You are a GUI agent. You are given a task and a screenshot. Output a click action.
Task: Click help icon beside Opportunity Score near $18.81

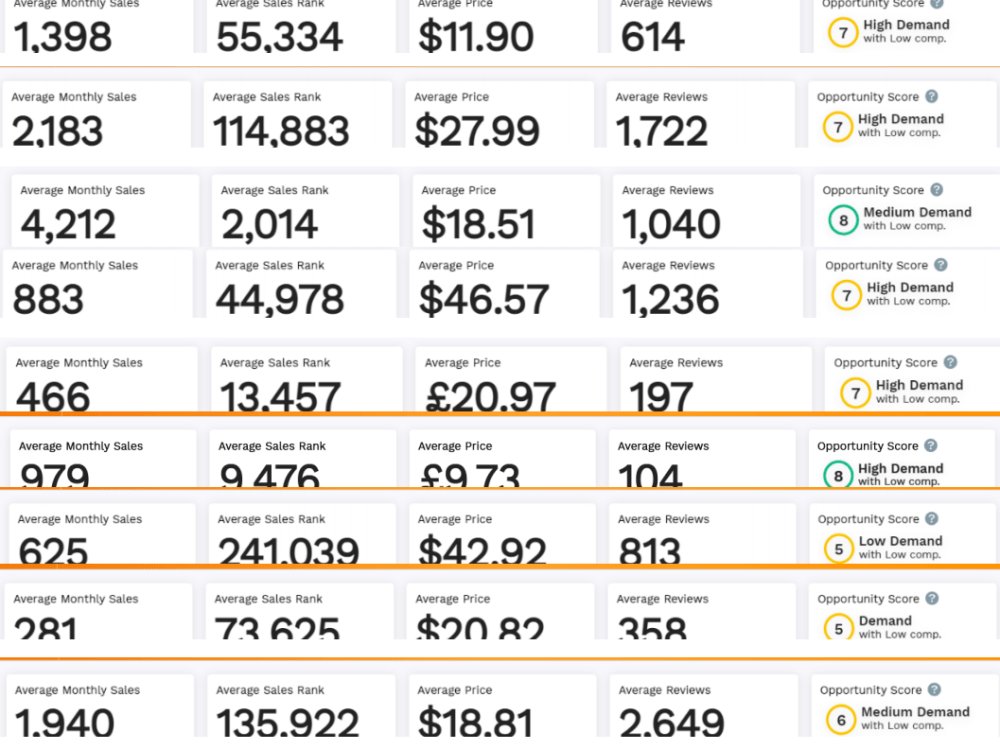(x=934, y=689)
